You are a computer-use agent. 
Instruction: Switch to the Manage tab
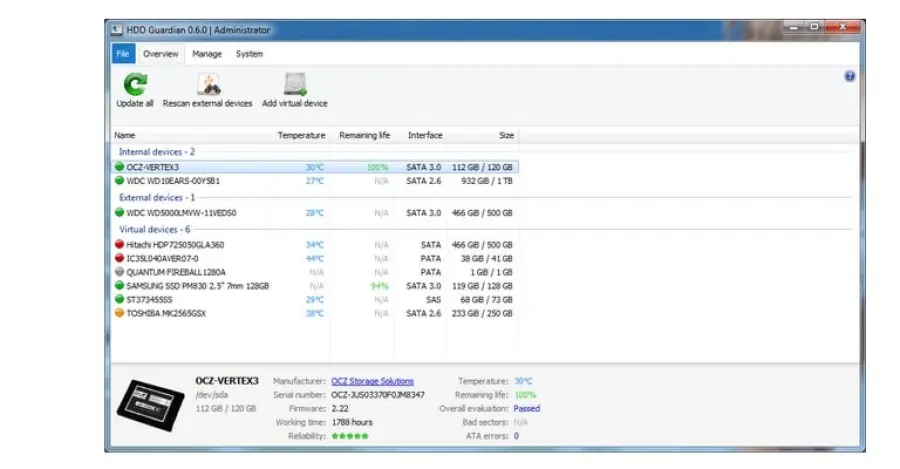[x=207, y=53]
